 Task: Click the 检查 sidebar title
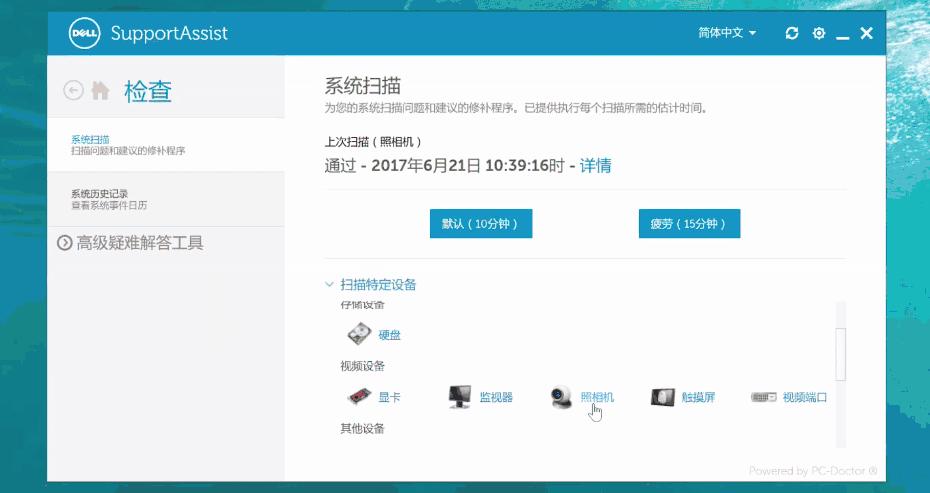[148, 91]
